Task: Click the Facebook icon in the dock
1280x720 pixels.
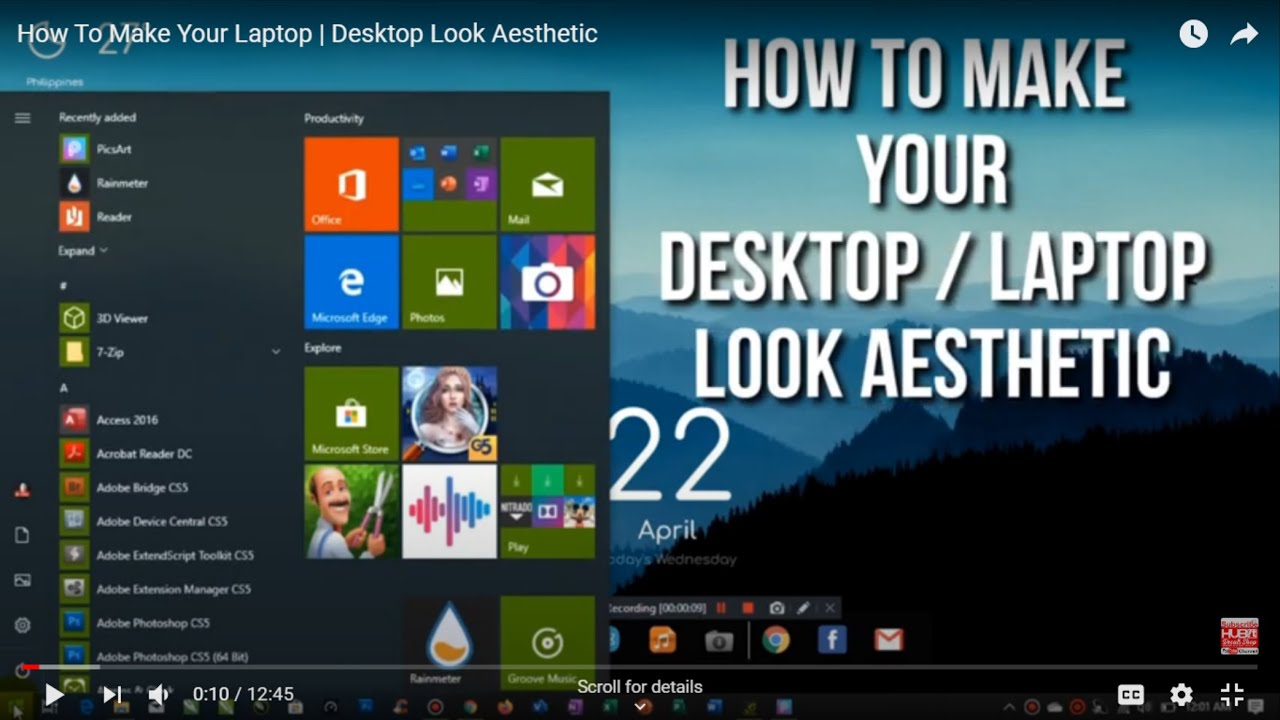Action: point(832,640)
